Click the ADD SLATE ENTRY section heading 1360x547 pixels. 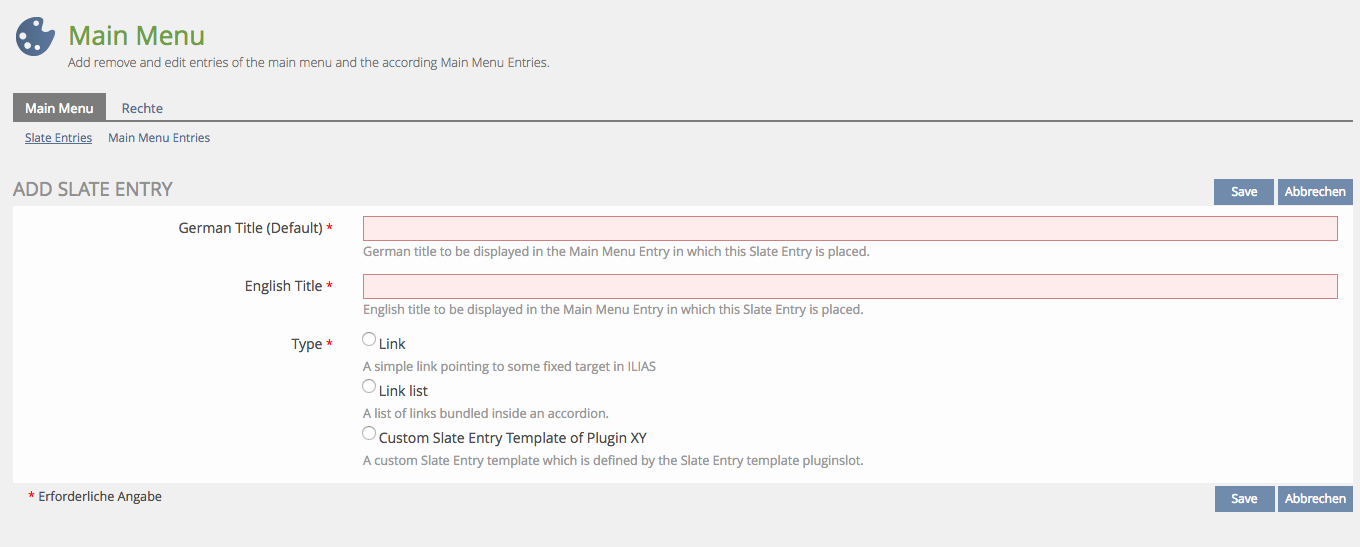[93, 190]
